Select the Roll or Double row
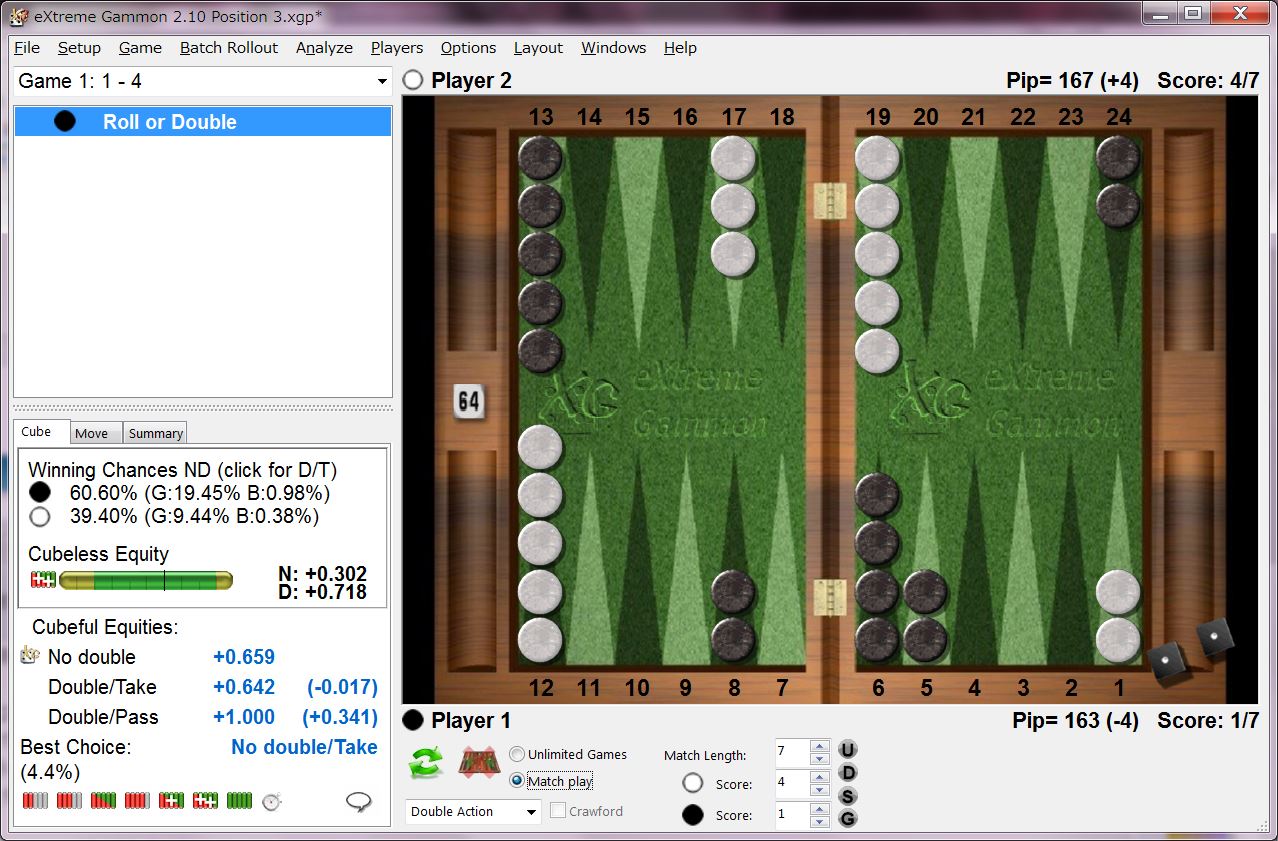The height and width of the screenshot is (841, 1278). point(203,122)
